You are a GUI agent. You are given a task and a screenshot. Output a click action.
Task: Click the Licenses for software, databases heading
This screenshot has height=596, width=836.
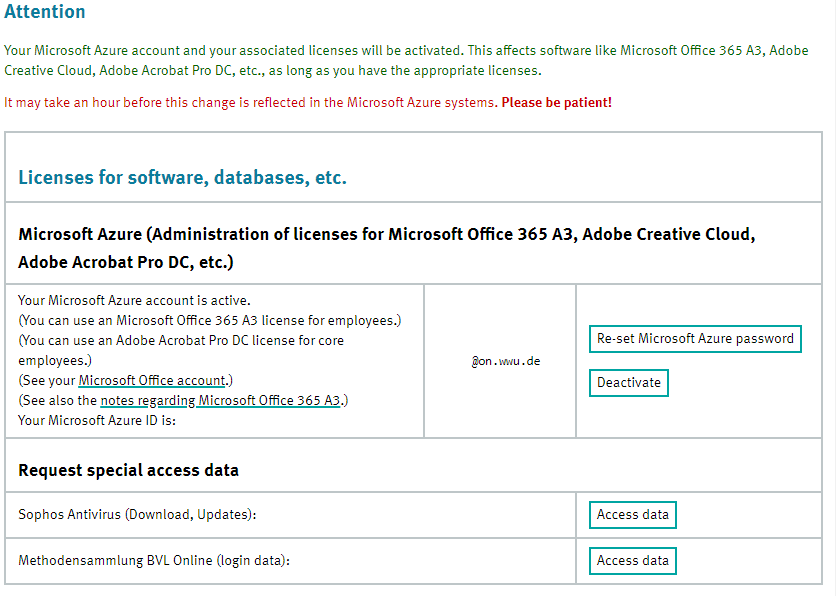coord(182,178)
